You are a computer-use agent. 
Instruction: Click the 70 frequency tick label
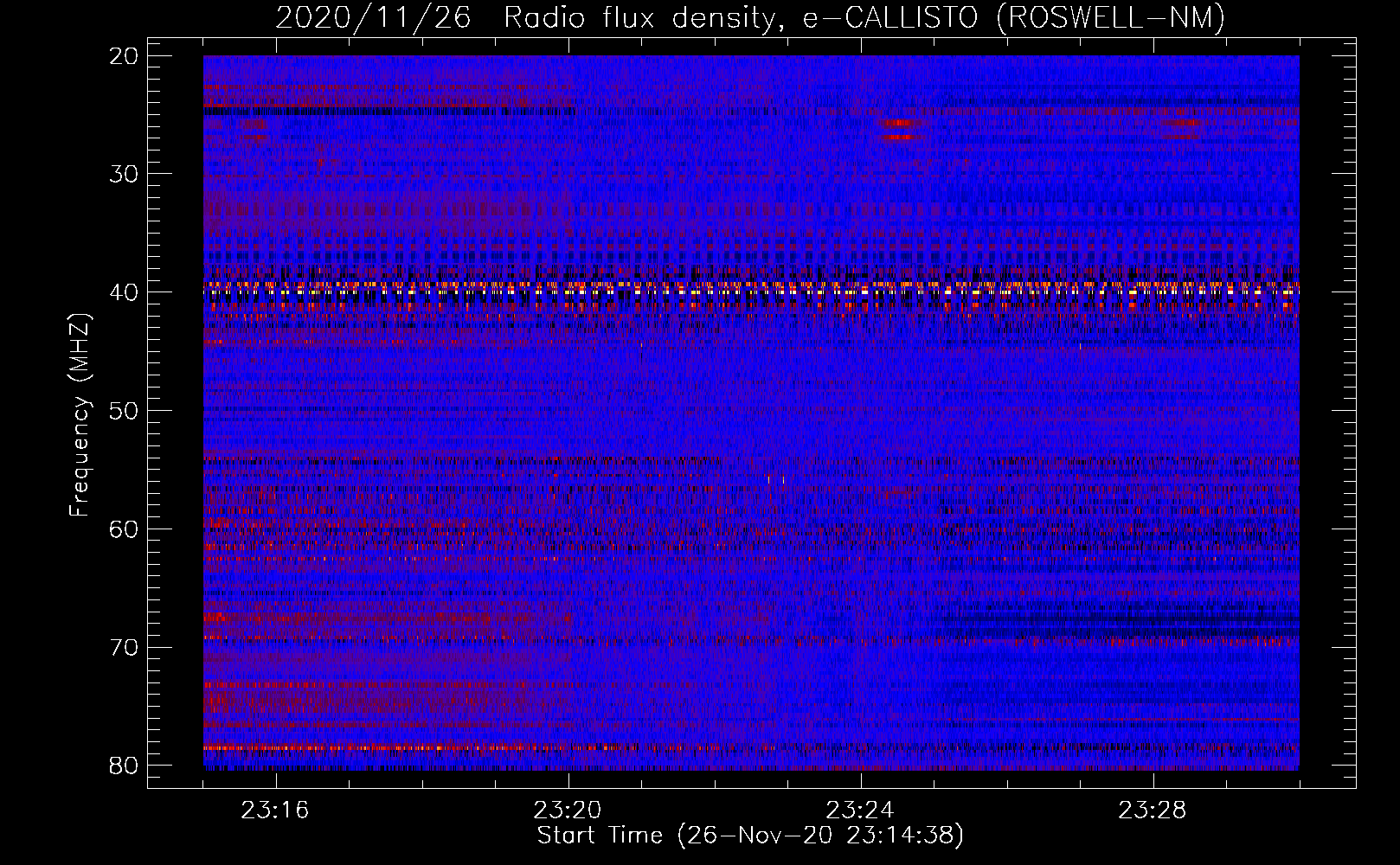click(125, 647)
